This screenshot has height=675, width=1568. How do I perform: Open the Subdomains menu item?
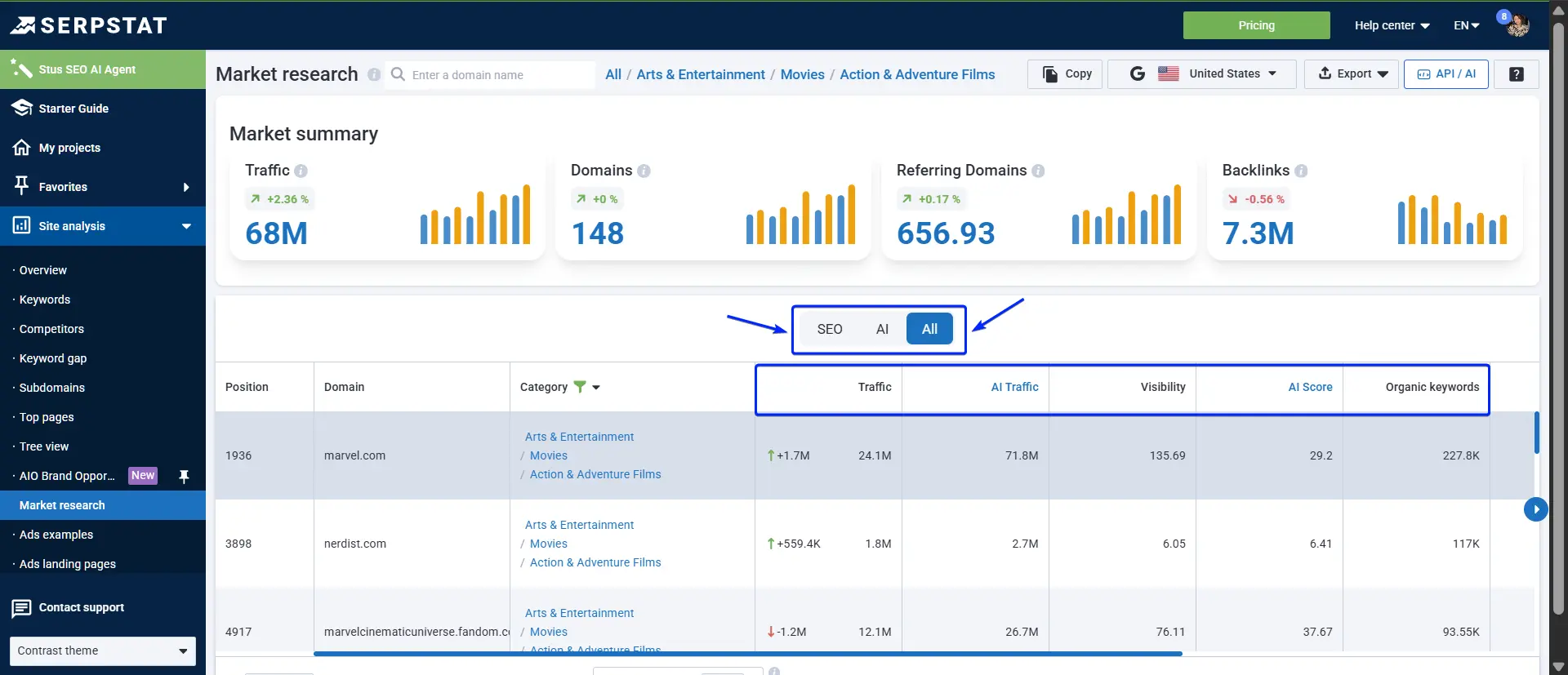point(52,388)
